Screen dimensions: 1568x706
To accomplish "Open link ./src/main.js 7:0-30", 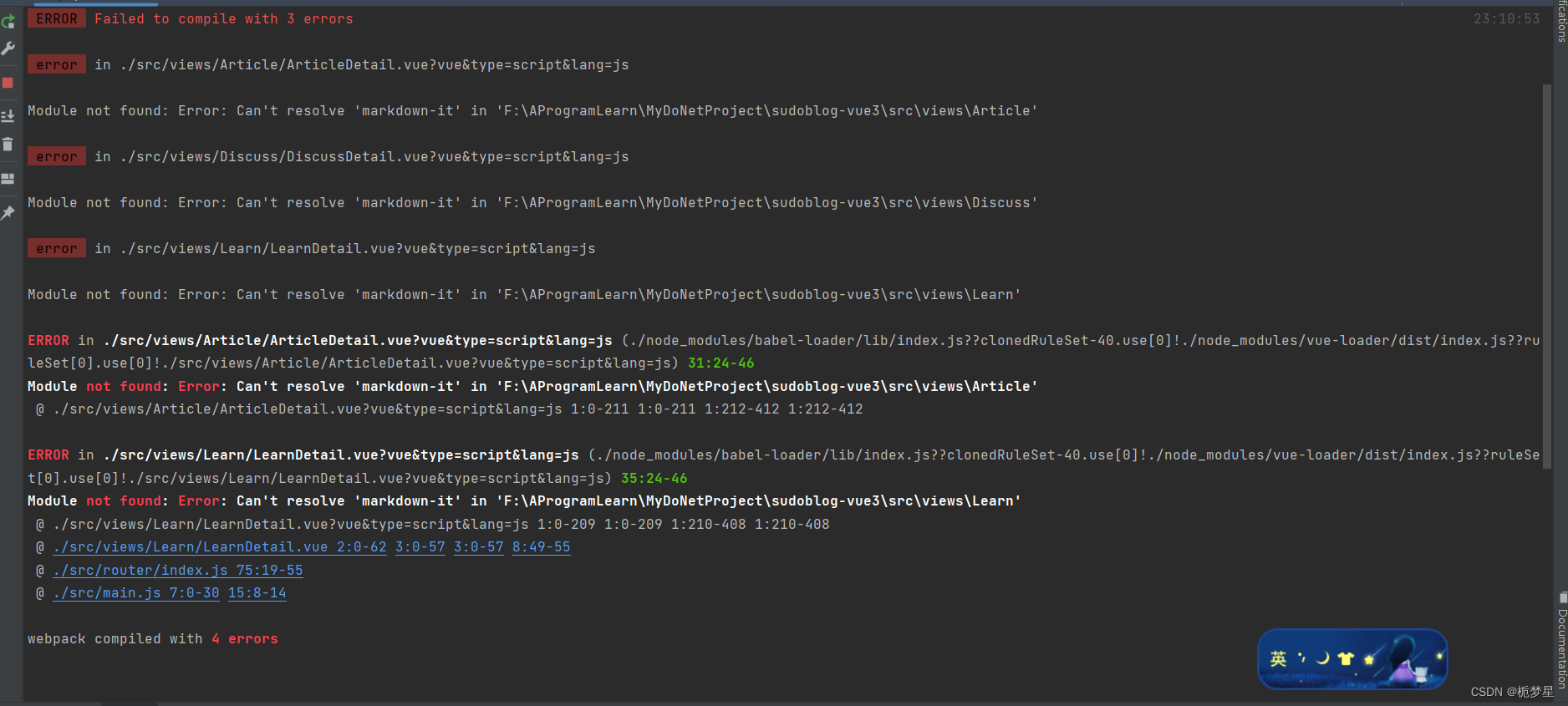I will tap(136, 593).
